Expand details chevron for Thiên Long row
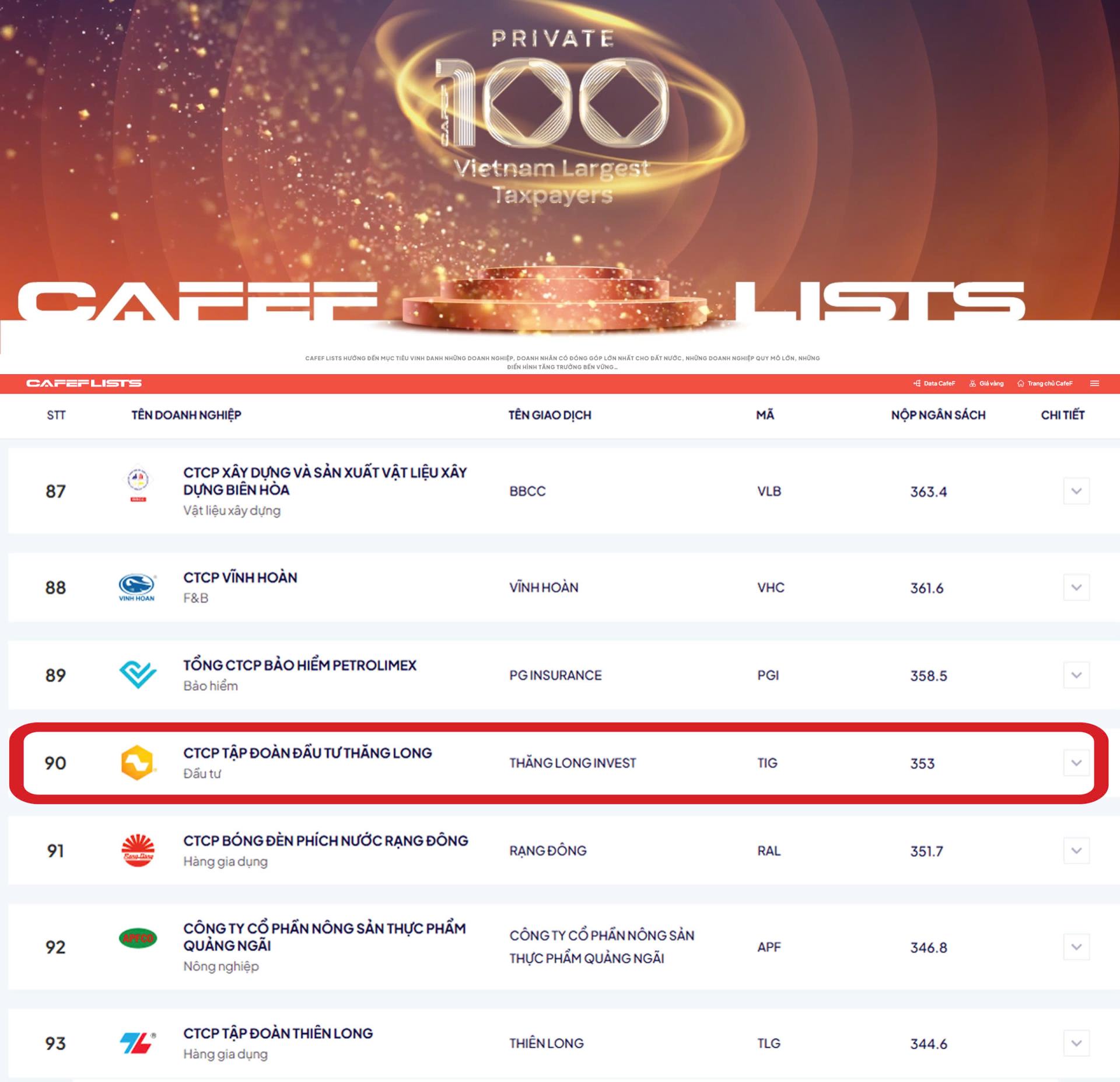Image resolution: width=1120 pixels, height=1082 pixels. (1076, 1043)
